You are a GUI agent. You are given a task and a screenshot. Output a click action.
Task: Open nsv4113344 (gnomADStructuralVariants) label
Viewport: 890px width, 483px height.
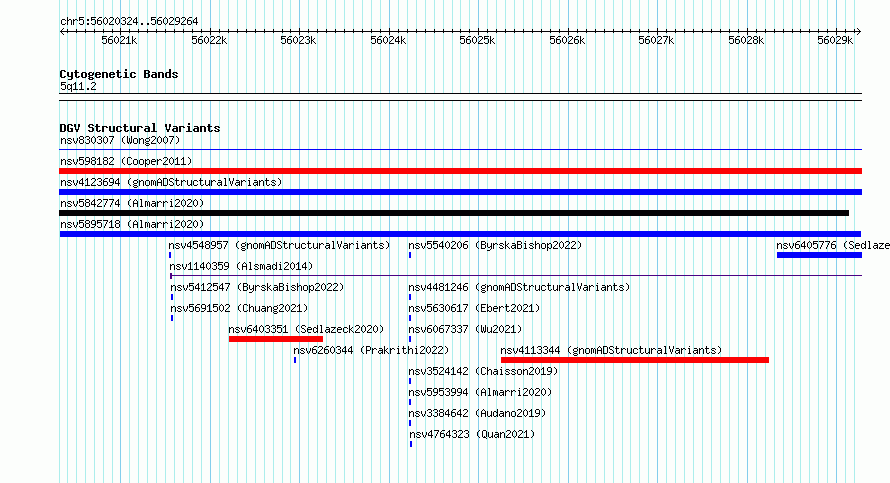(611, 350)
